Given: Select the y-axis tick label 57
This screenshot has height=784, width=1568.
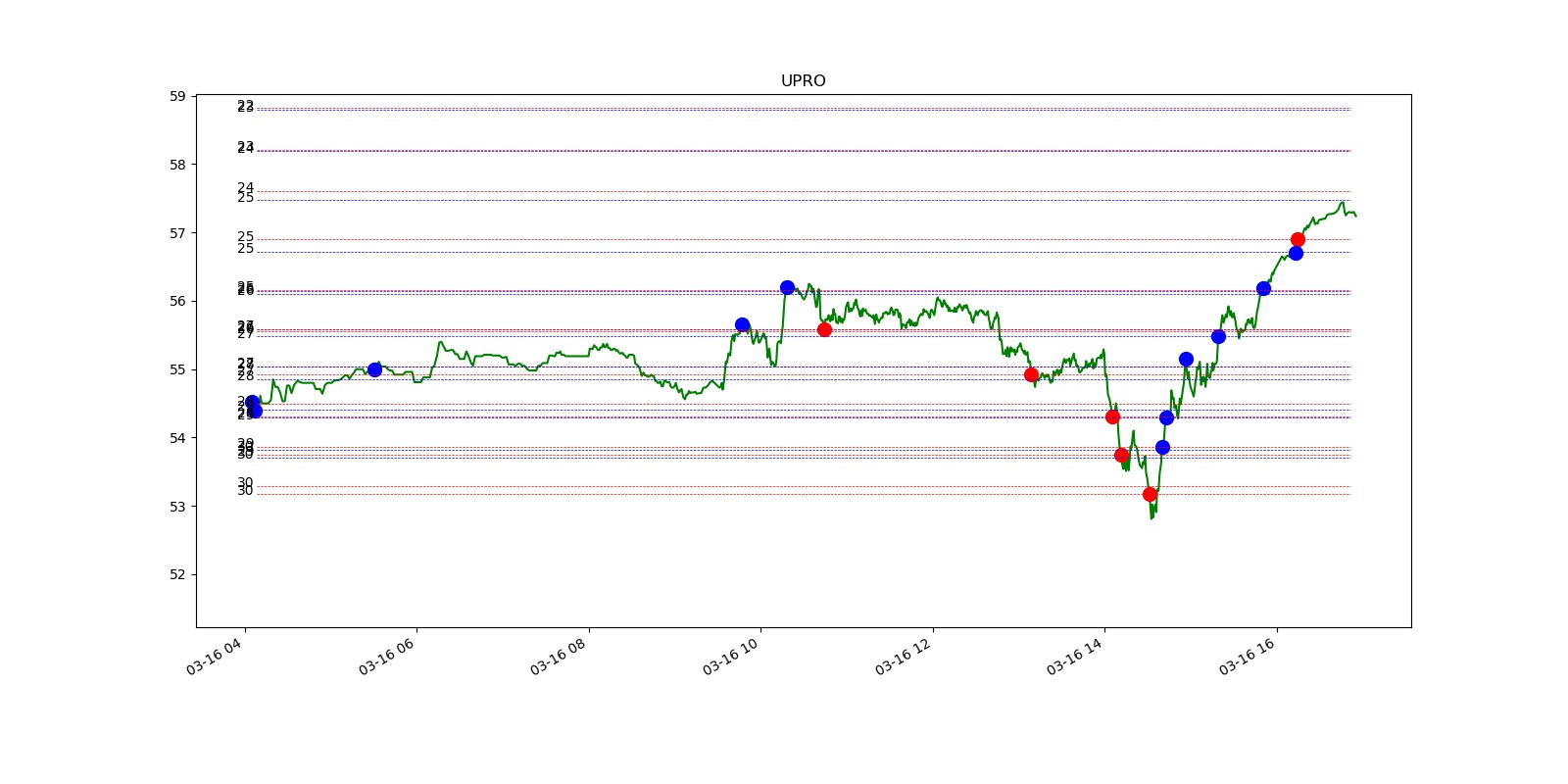Looking at the screenshot, I should click(x=177, y=233).
